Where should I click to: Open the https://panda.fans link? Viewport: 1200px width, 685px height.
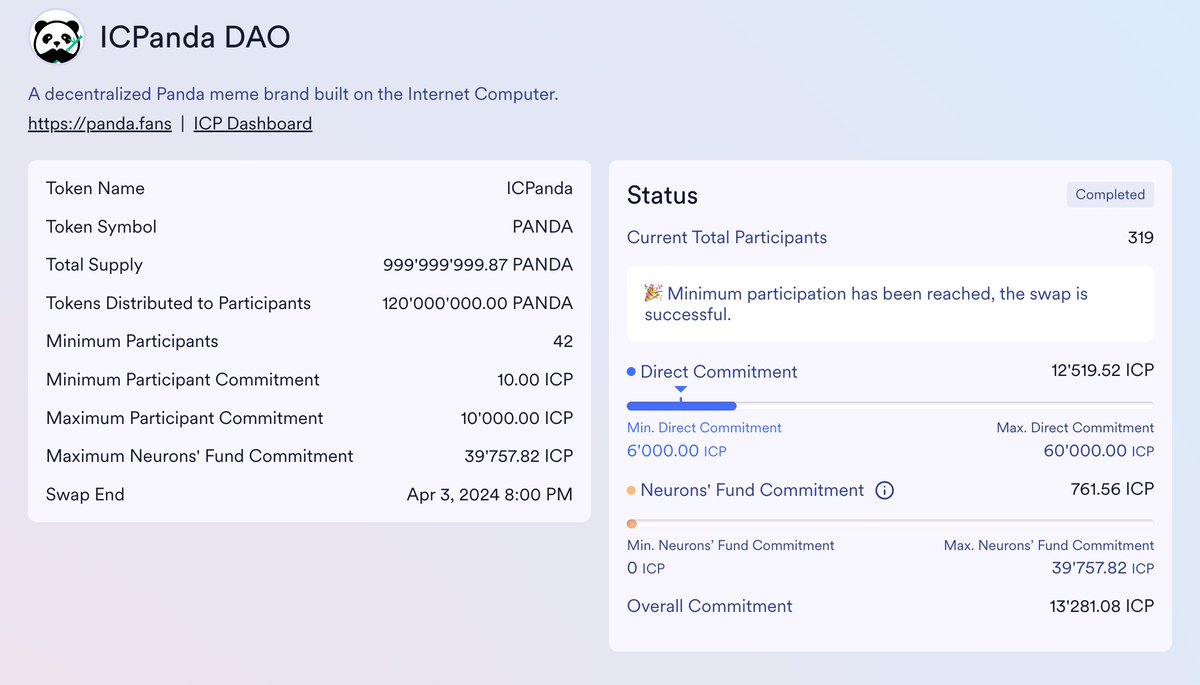click(x=100, y=124)
